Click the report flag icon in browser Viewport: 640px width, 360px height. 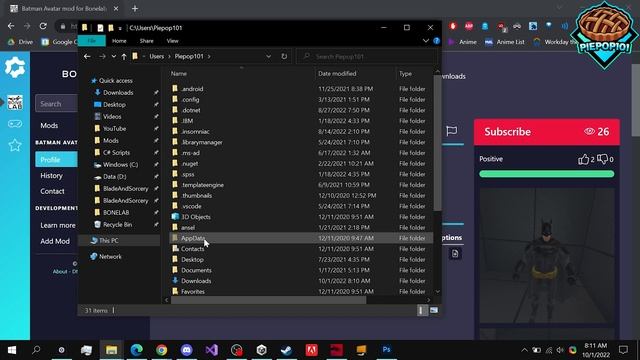451,131
